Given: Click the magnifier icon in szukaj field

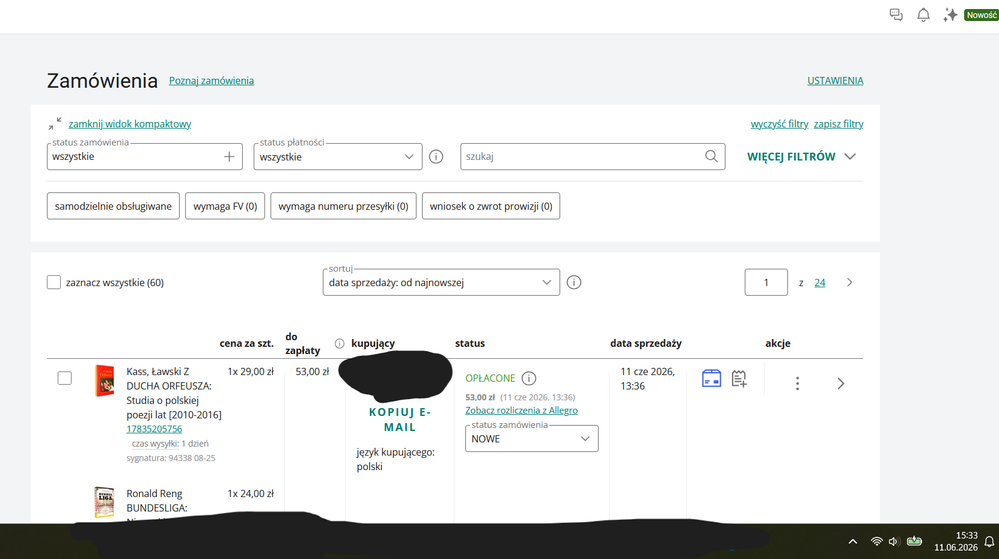Looking at the screenshot, I should [711, 156].
